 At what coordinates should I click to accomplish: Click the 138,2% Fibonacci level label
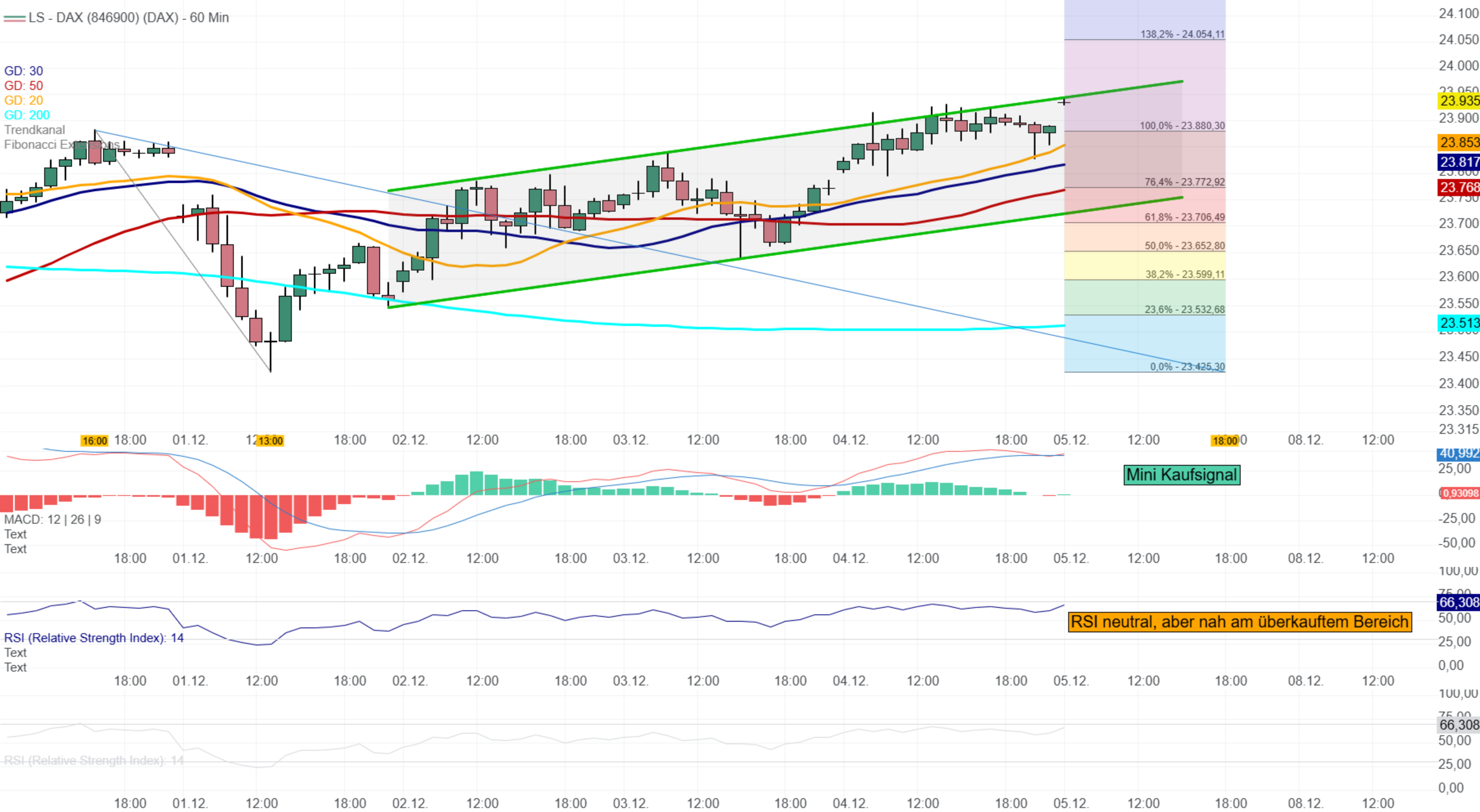point(1183,34)
